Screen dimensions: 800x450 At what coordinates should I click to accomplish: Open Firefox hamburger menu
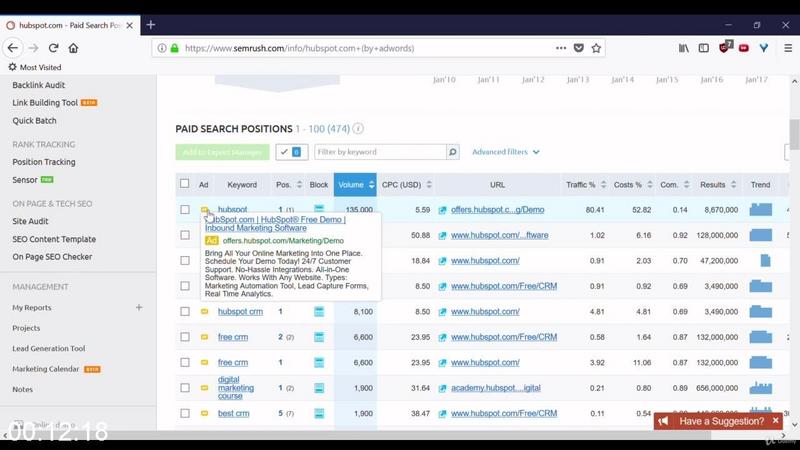coord(788,48)
